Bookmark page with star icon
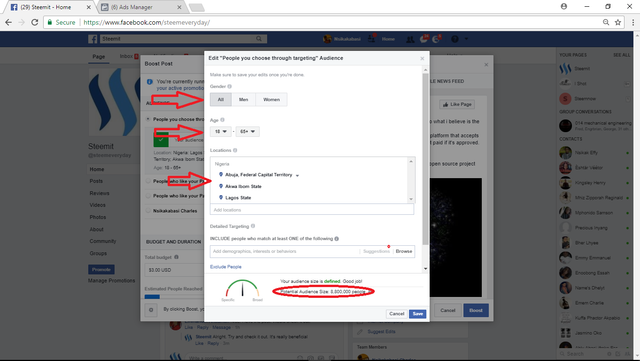This screenshot has width=640, height=361. point(618,22)
